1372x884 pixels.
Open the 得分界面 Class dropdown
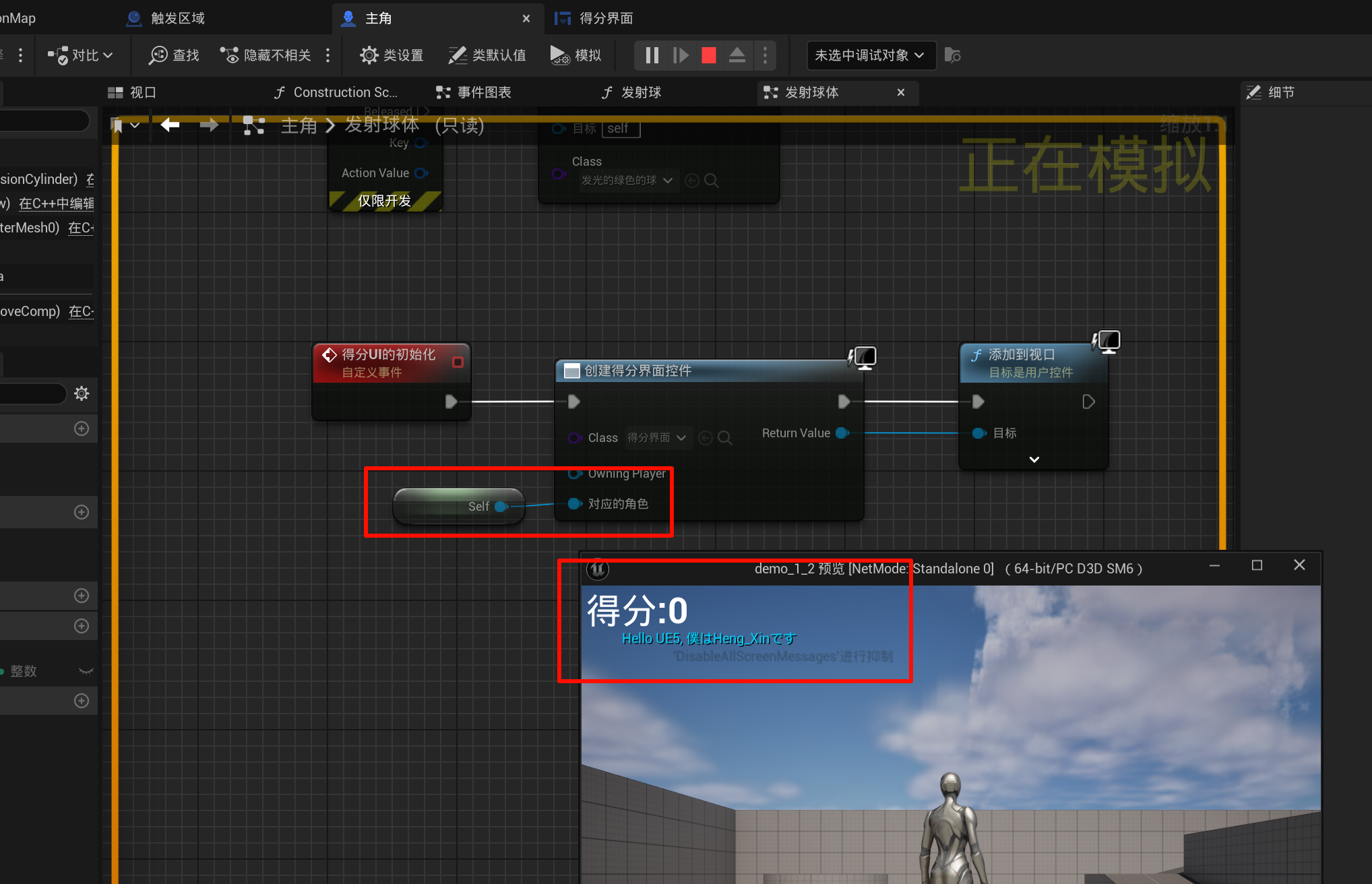656,438
